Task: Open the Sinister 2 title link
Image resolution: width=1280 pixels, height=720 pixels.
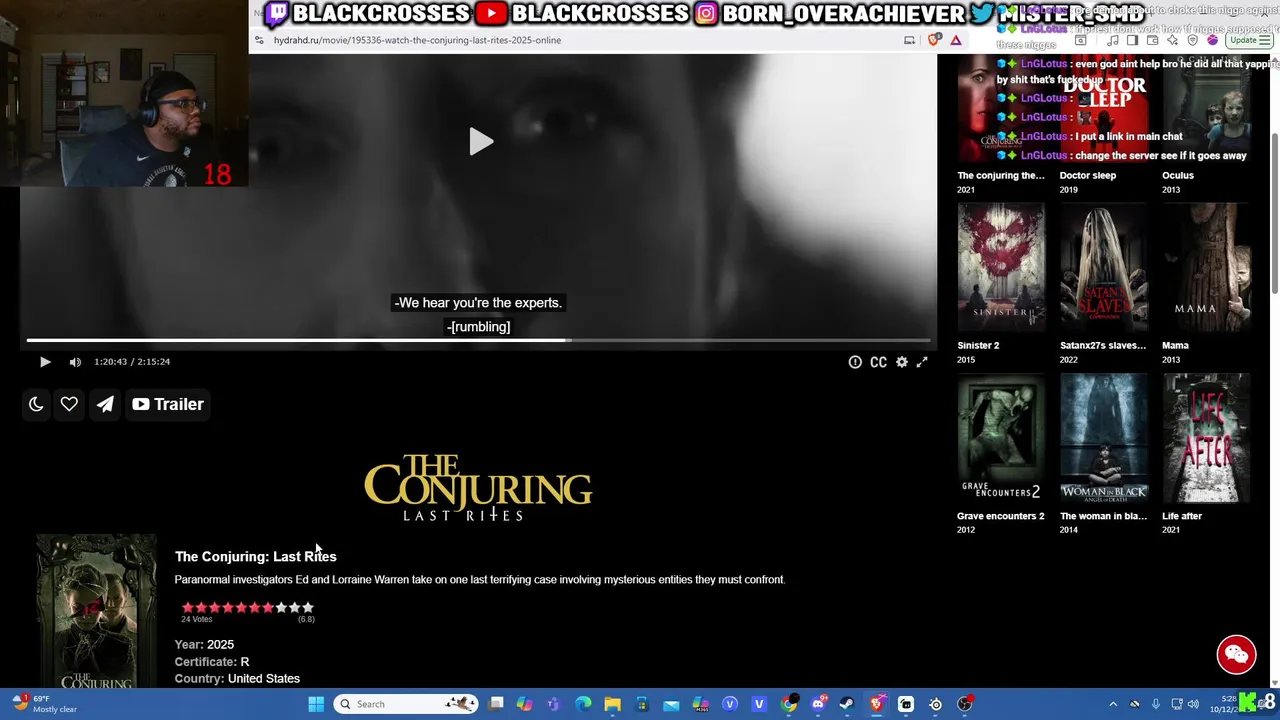Action: coord(978,345)
